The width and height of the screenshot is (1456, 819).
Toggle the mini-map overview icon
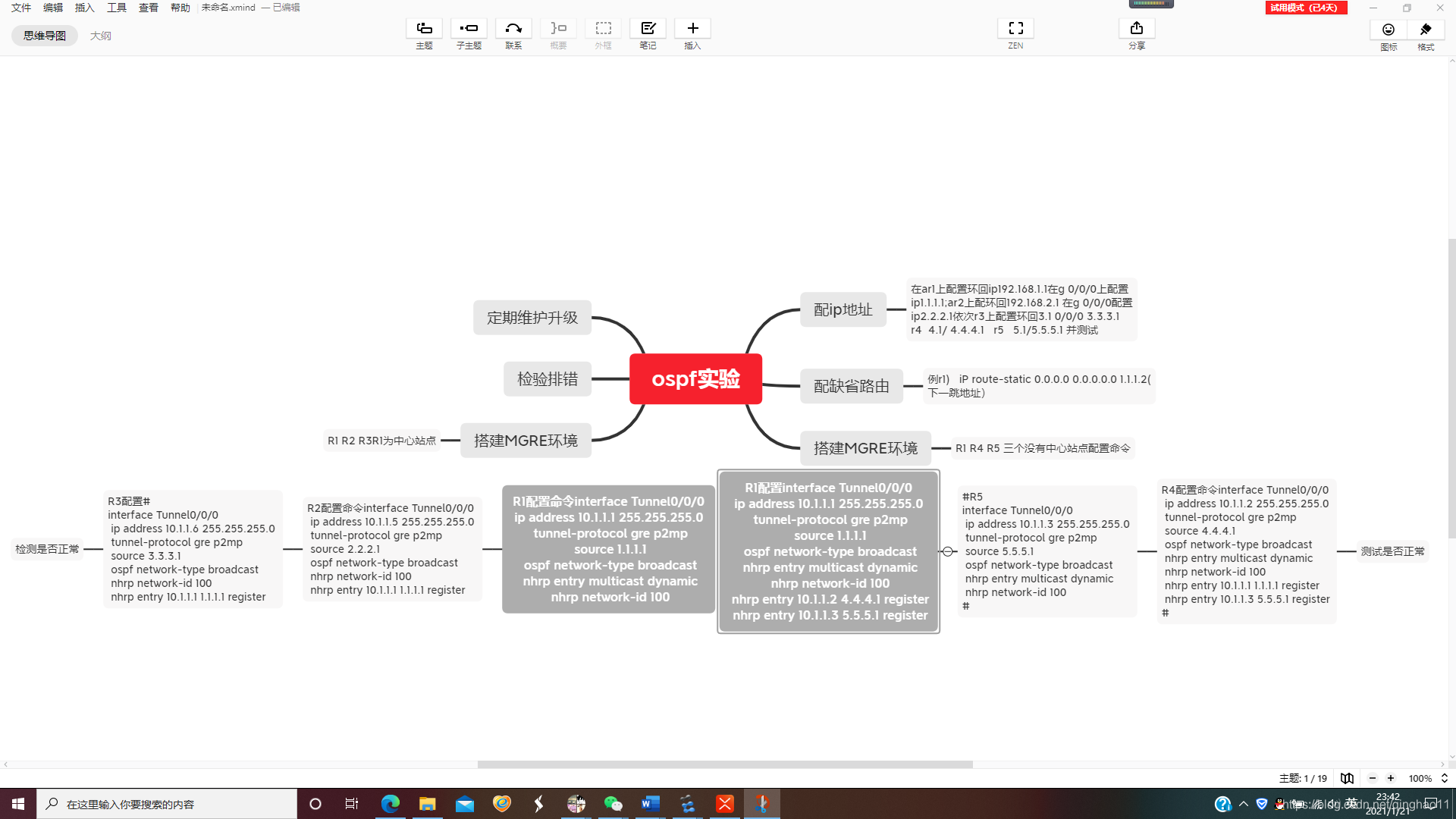click(1347, 778)
